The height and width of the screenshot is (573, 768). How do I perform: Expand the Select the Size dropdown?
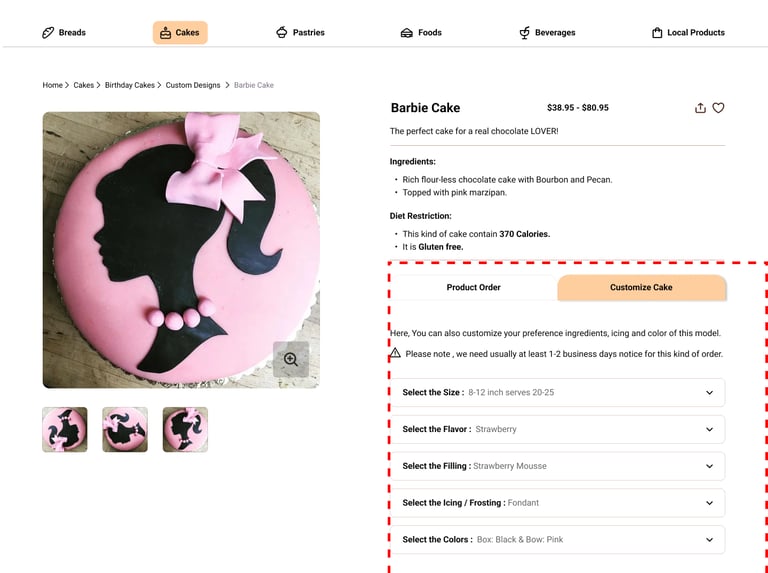click(x=557, y=392)
